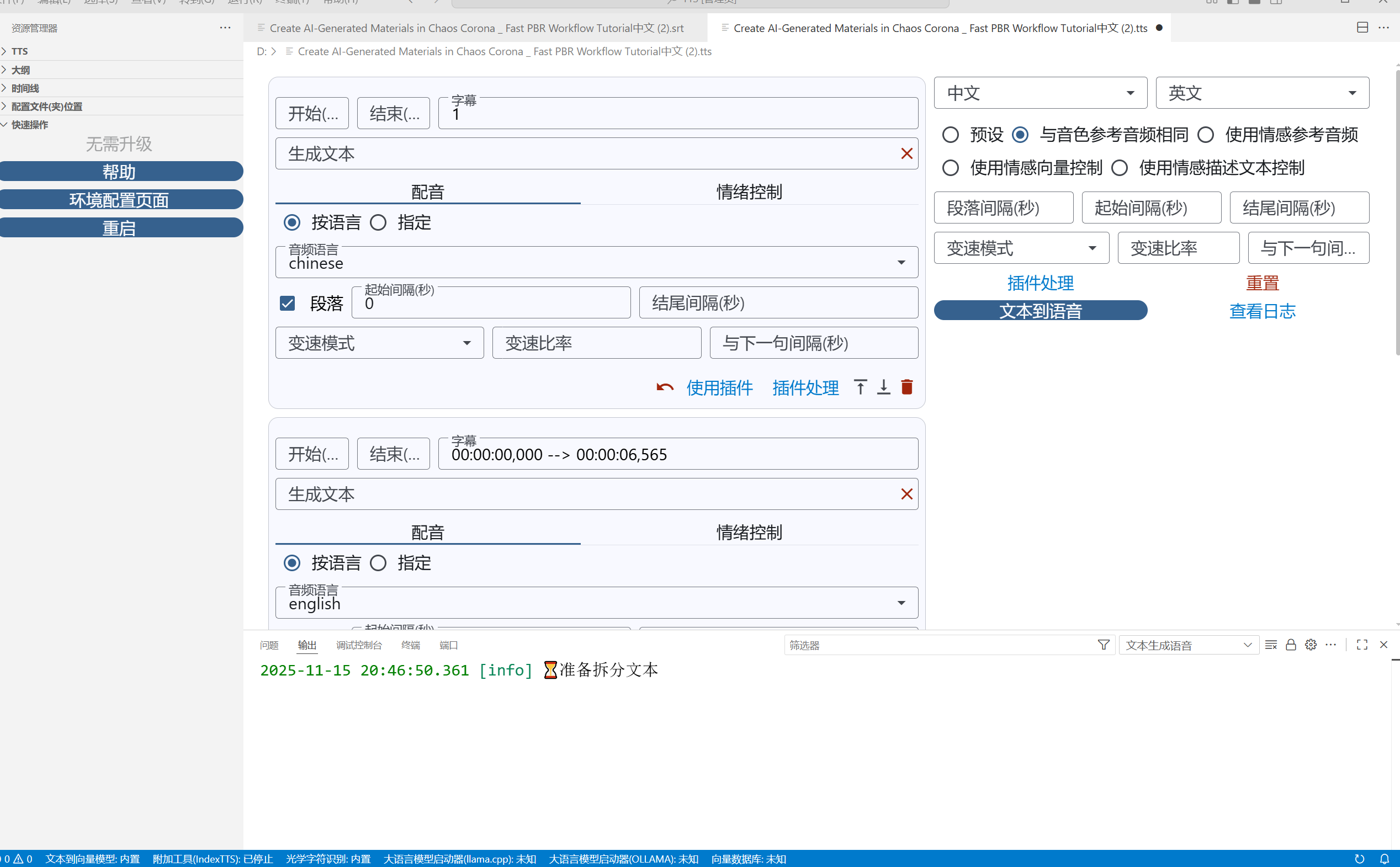Viewport: 1400px width, 867px height.
Task: Toggle the 段落 checkbox
Action: (287, 304)
